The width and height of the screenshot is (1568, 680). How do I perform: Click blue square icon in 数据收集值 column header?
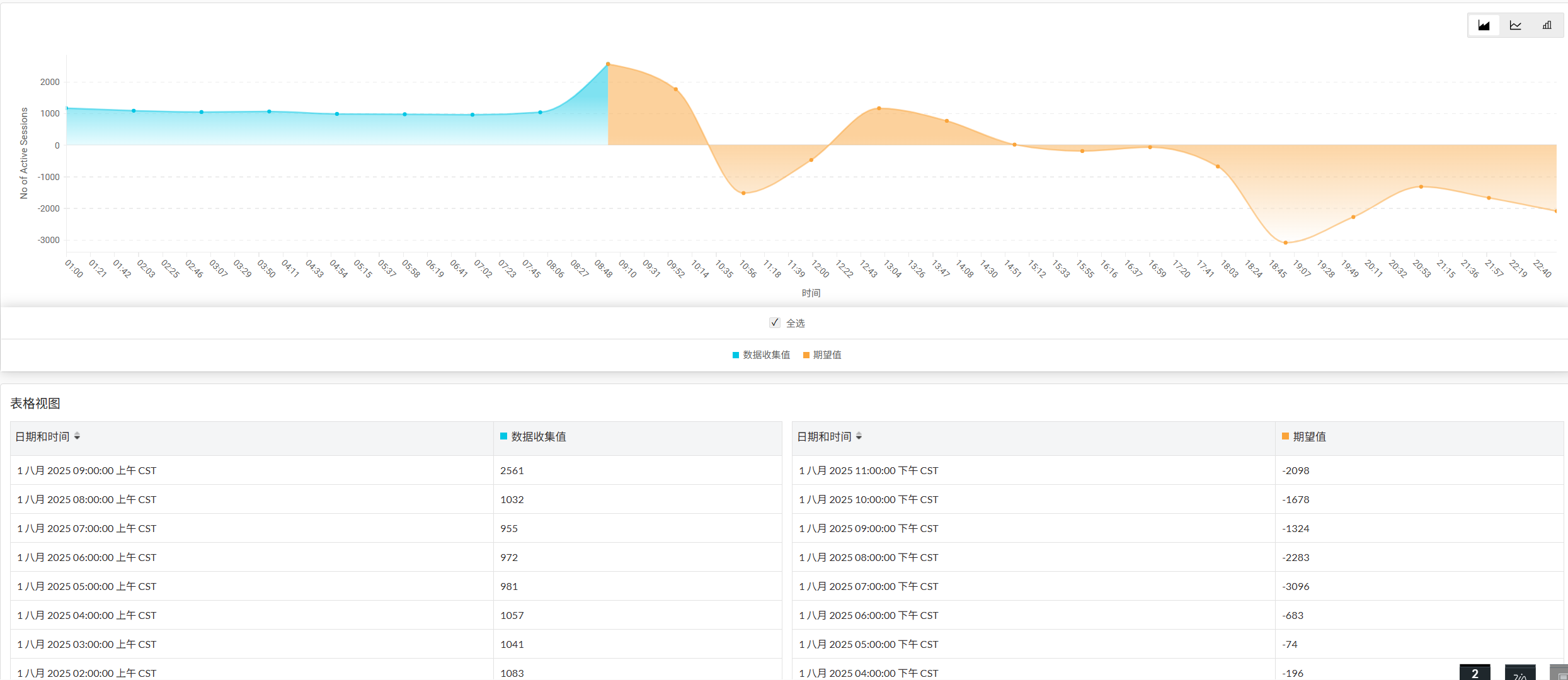coord(503,436)
